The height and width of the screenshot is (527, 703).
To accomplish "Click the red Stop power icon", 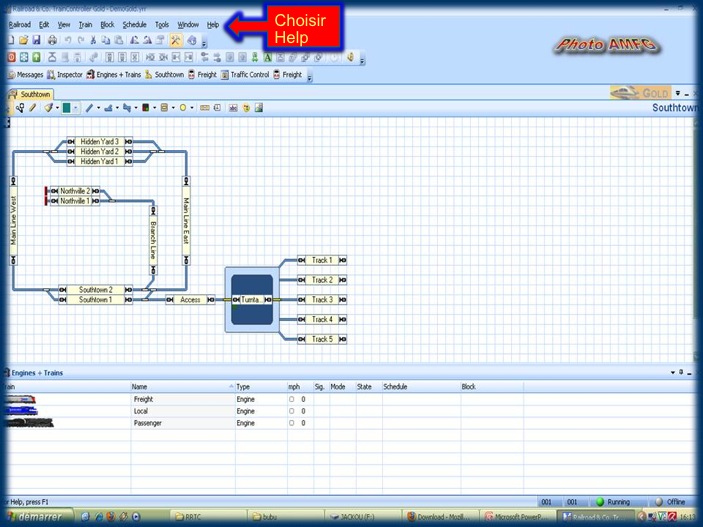I will pyautogui.click(x=12, y=57).
